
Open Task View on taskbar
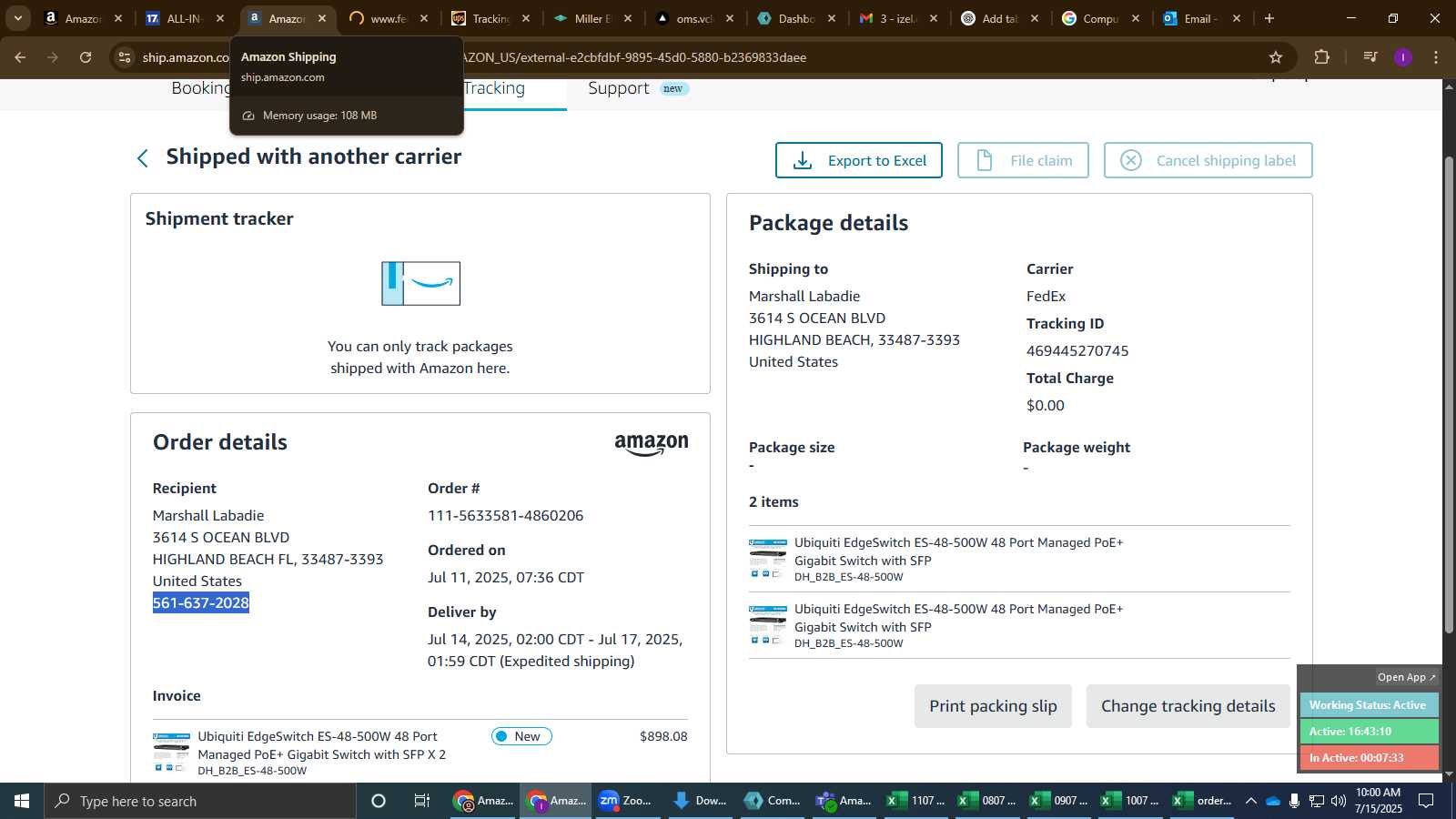(422, 801)
